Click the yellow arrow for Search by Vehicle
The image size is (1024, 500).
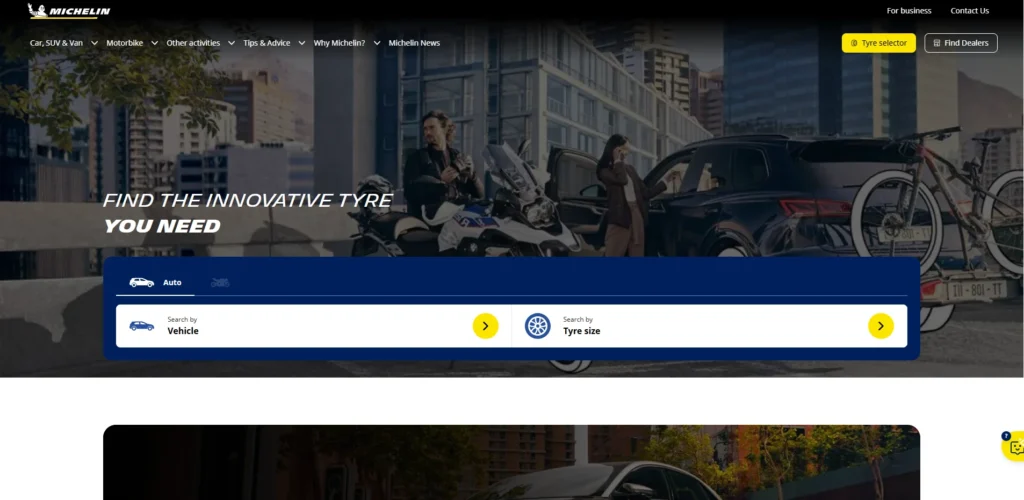click(x=485, y=326)
